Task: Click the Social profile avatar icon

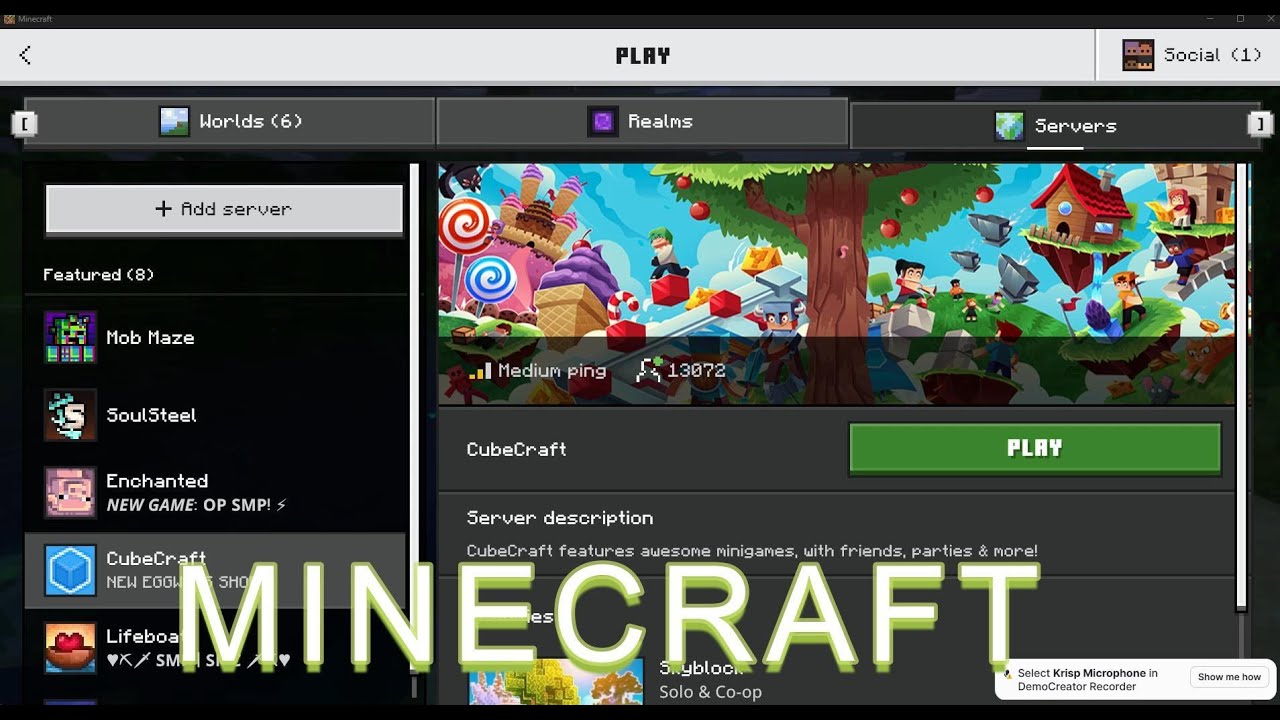Action: pyautogui.click(x=1138, y=55)
